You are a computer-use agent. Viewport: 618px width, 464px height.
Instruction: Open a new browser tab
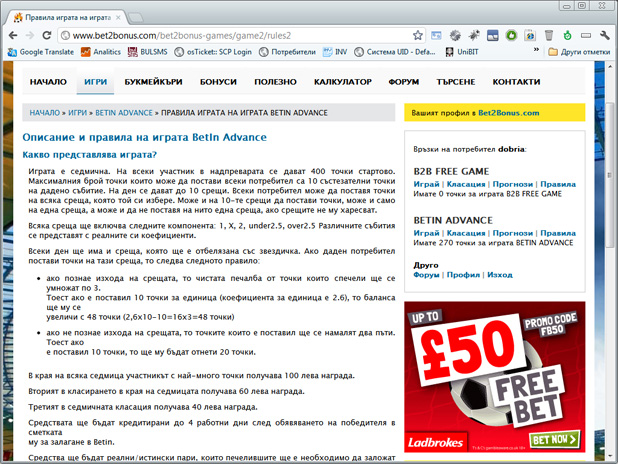pyautogui.click(x=136, y=18)
